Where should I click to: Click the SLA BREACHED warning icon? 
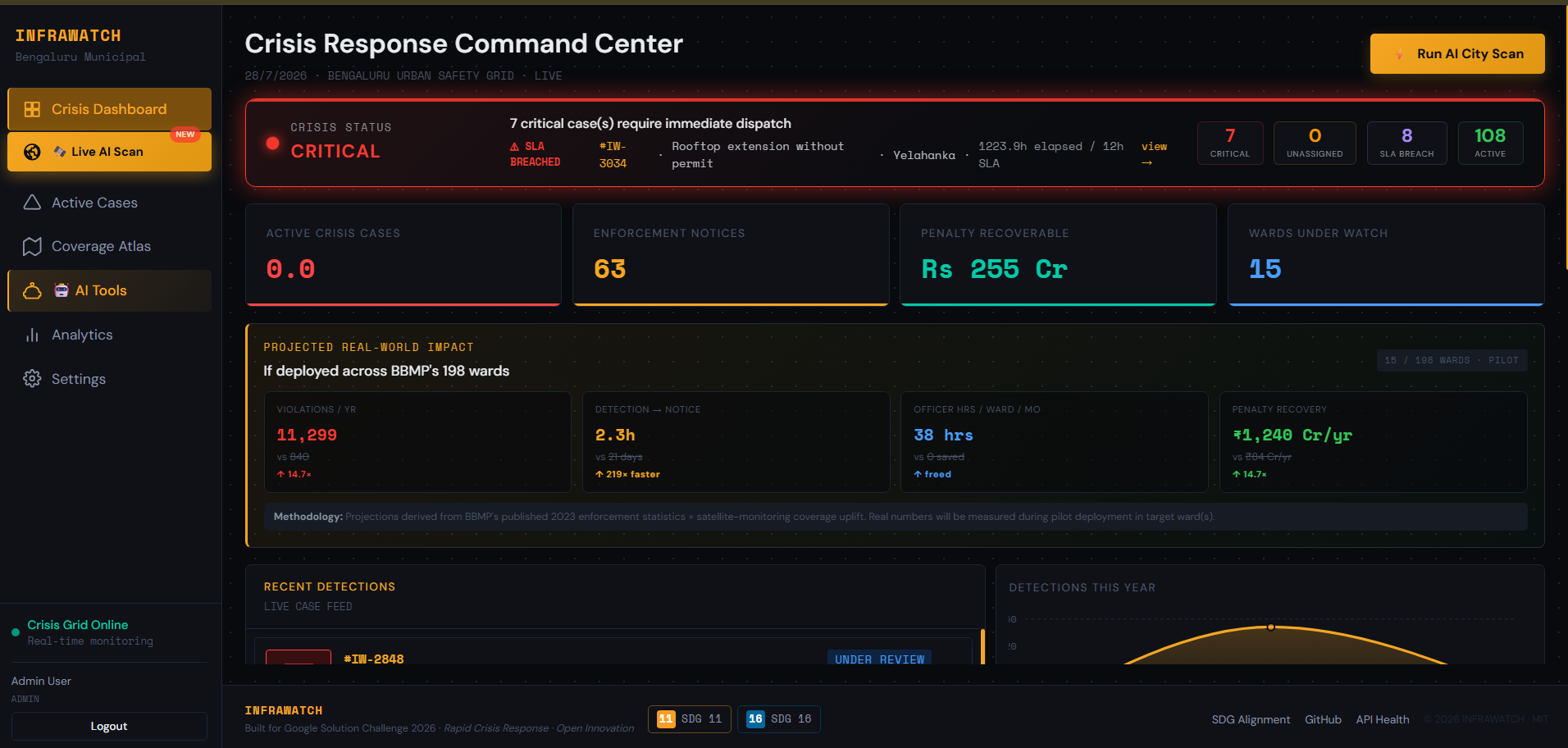click(x=515, y=147)
